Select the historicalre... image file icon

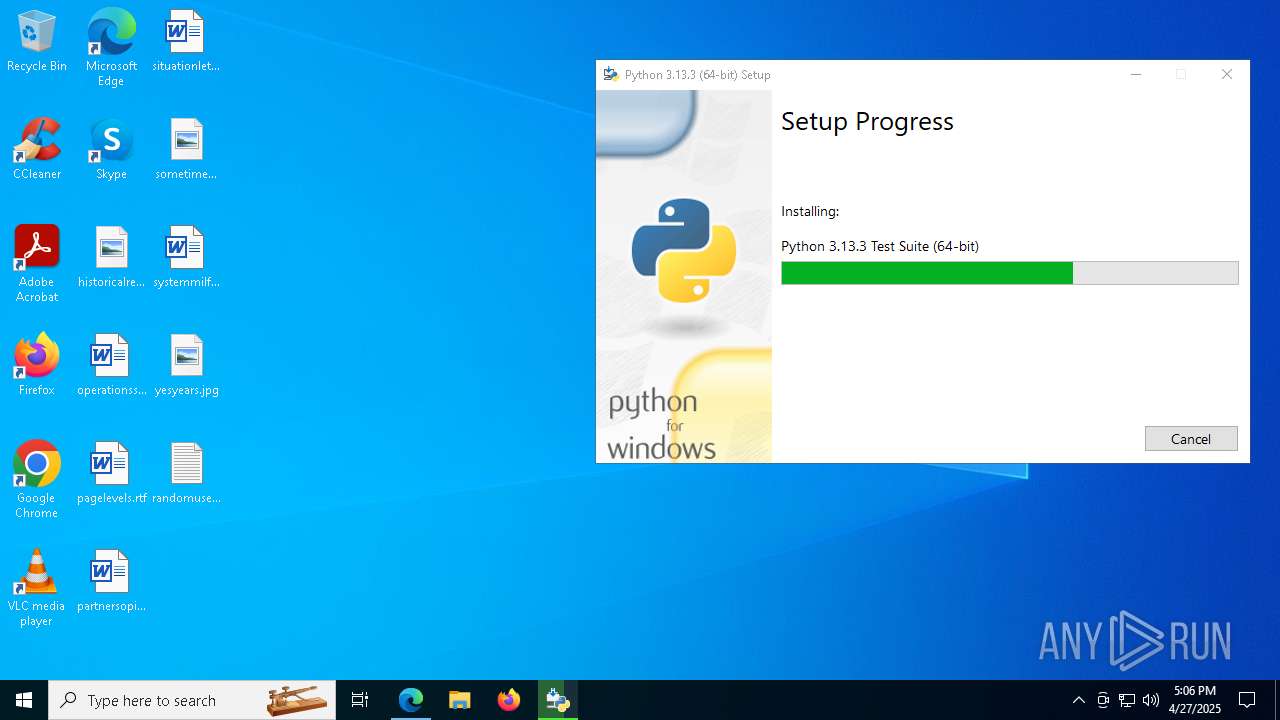[x=111, y=258]
